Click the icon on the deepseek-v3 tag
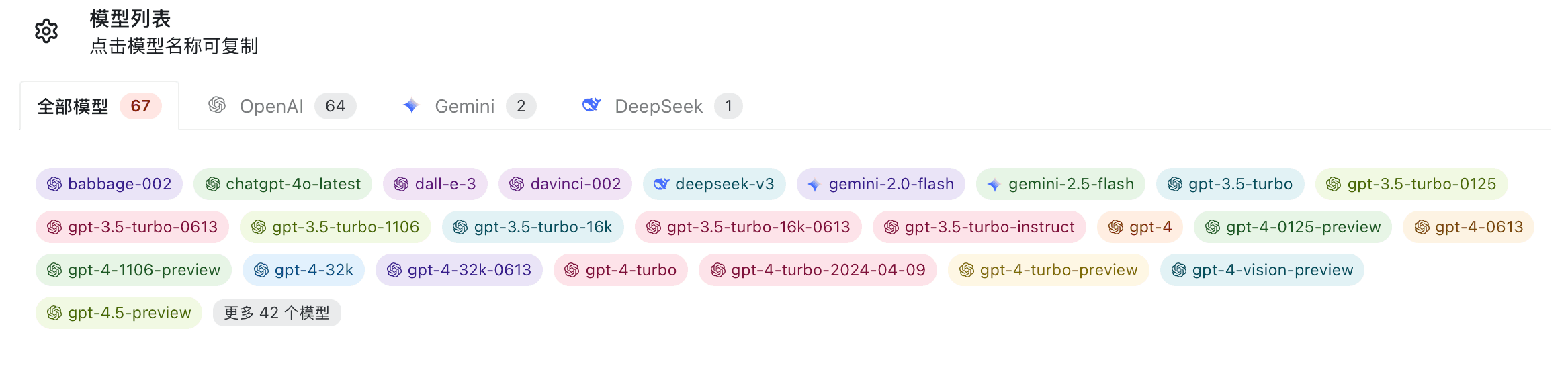Screen dimensions: 1568x384 [661, 184]
